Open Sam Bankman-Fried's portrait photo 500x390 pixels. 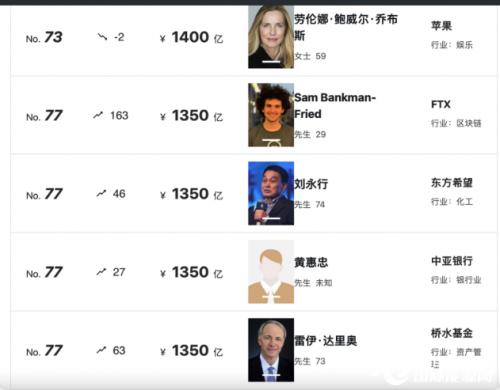point(271,115)
